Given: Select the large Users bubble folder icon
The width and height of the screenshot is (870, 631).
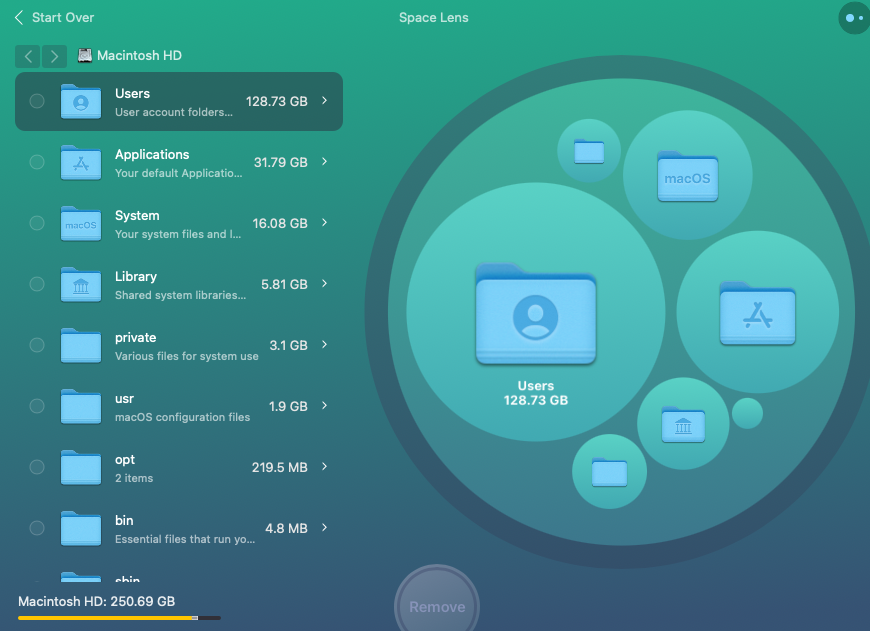Looking at the screenshot, I should pos(536,314).
